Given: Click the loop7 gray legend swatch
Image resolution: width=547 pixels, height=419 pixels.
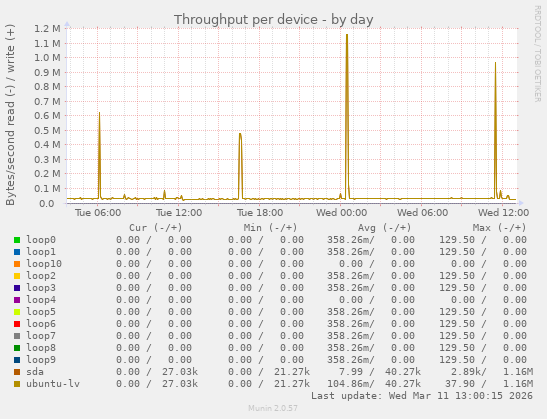Looking at the screenshot, I should [17, 336].
